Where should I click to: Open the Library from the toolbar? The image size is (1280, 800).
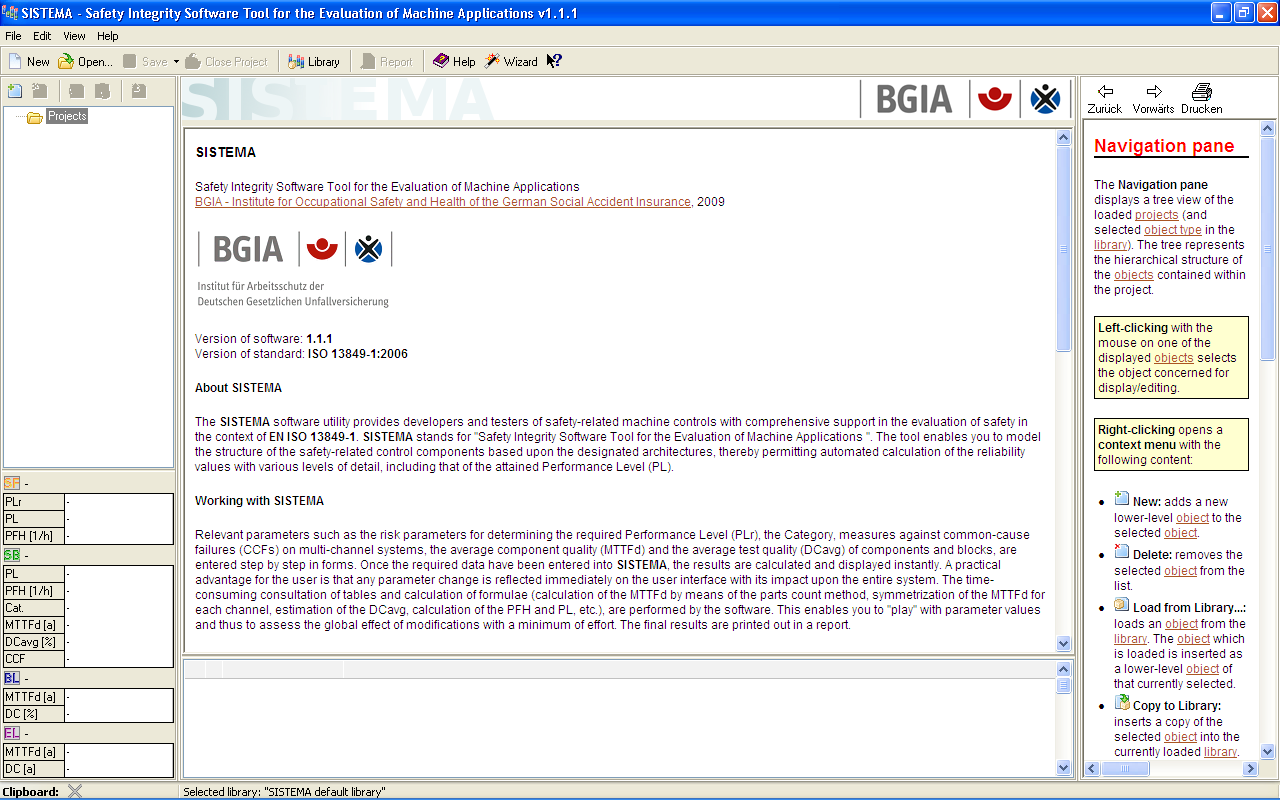[x=314, y=61]
